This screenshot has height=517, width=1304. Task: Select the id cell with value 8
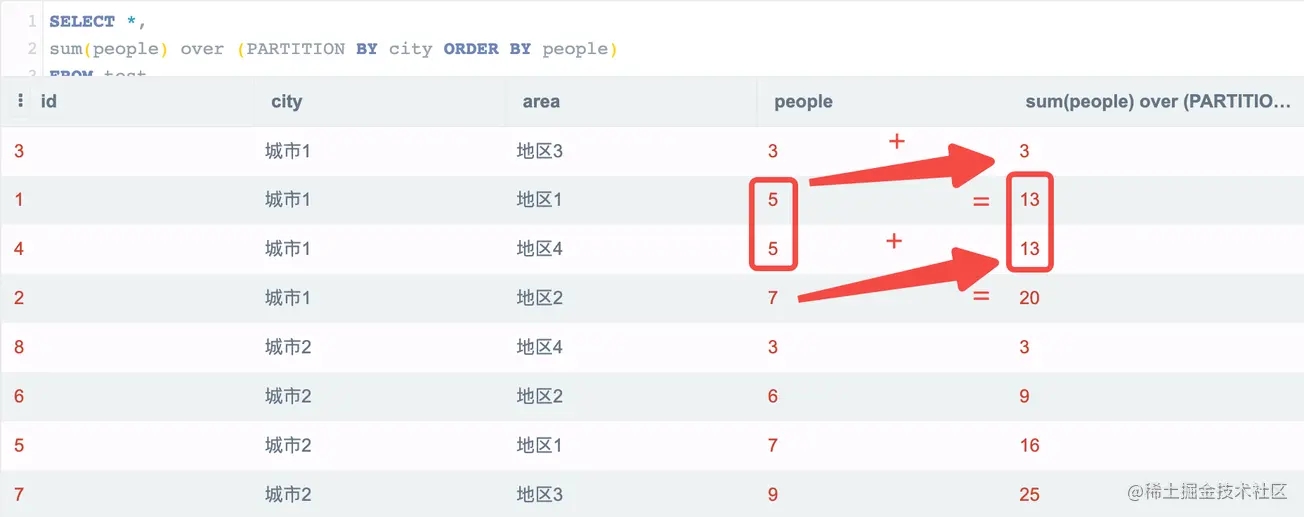click(x=19, y=347)
